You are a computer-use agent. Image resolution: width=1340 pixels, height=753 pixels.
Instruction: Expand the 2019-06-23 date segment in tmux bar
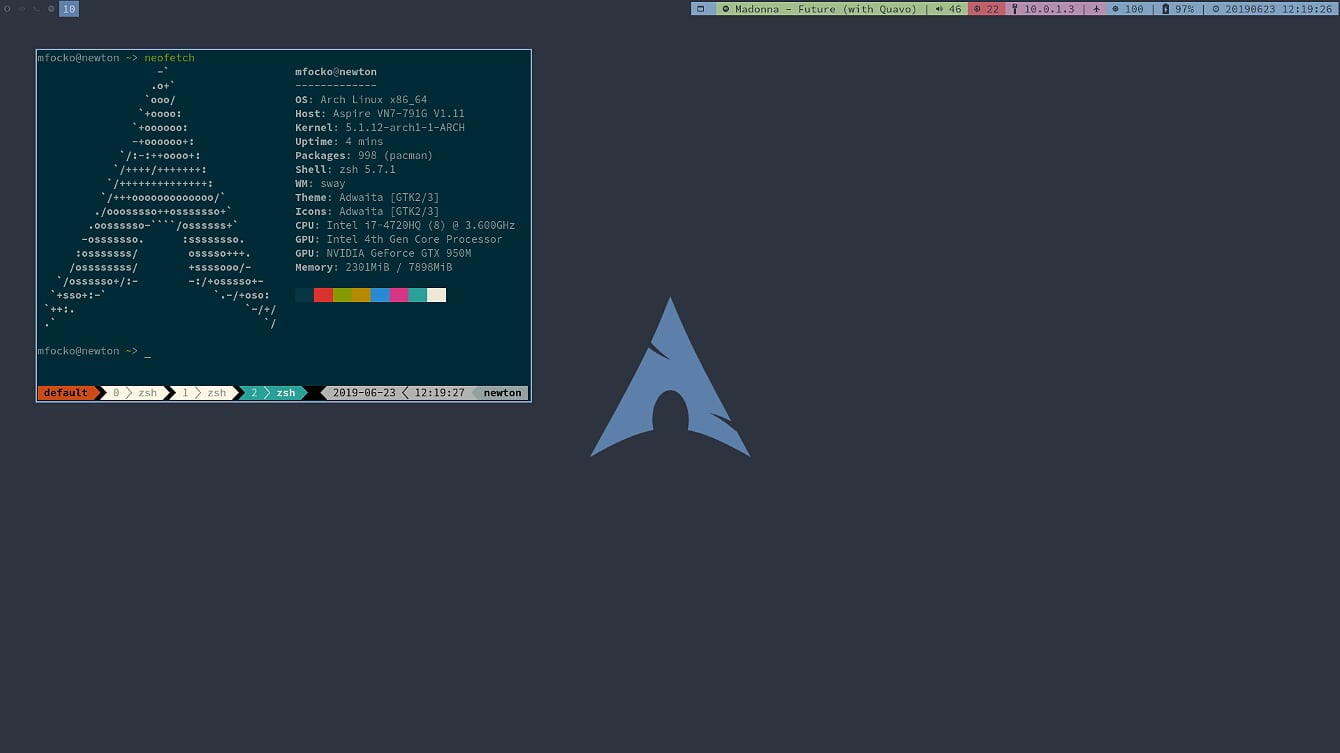[x=365, y=392]
